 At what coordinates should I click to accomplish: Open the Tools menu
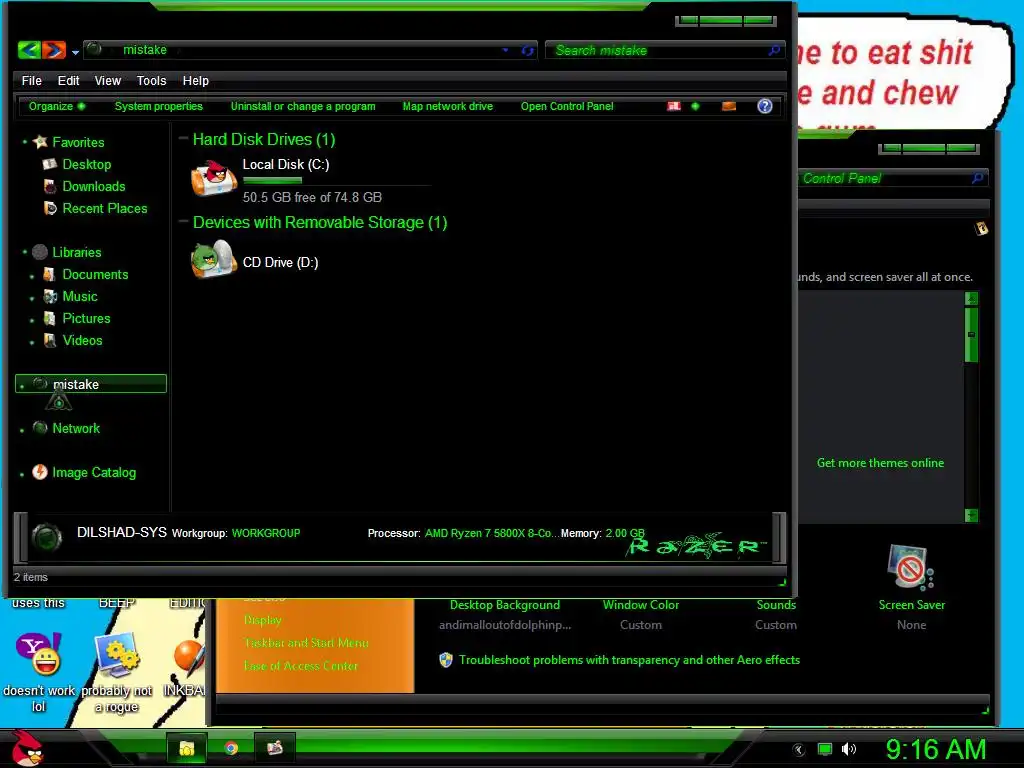click(152, 80)
